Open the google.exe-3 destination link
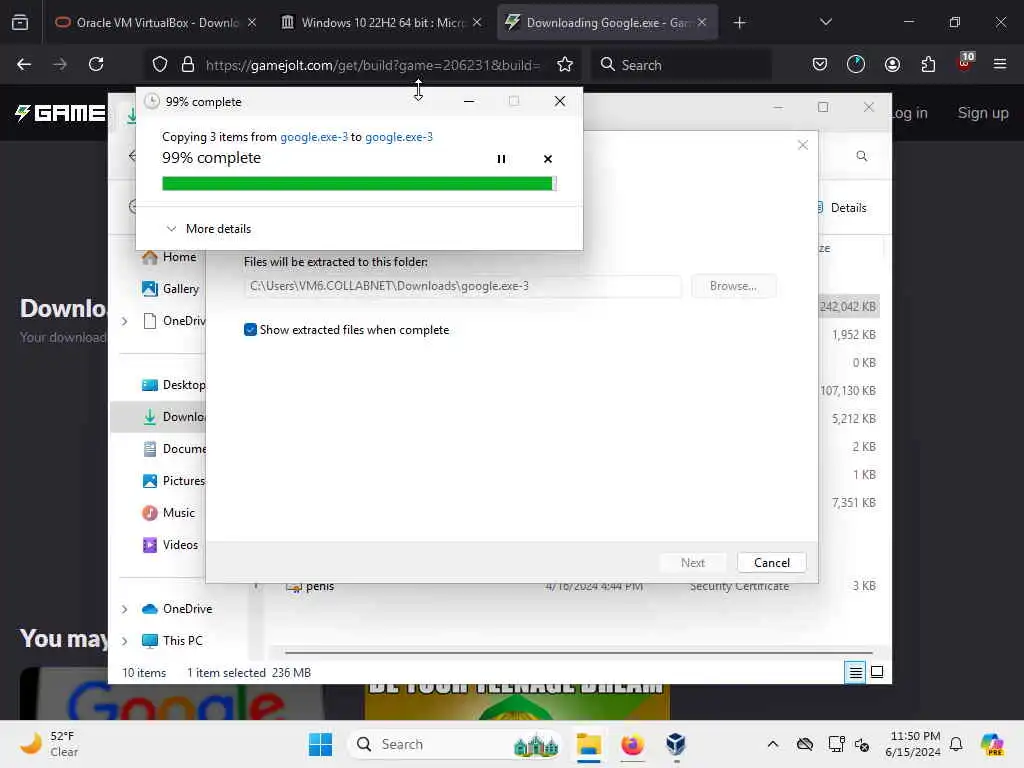This screenshot has width=1024, height=768. coord(398,136)
